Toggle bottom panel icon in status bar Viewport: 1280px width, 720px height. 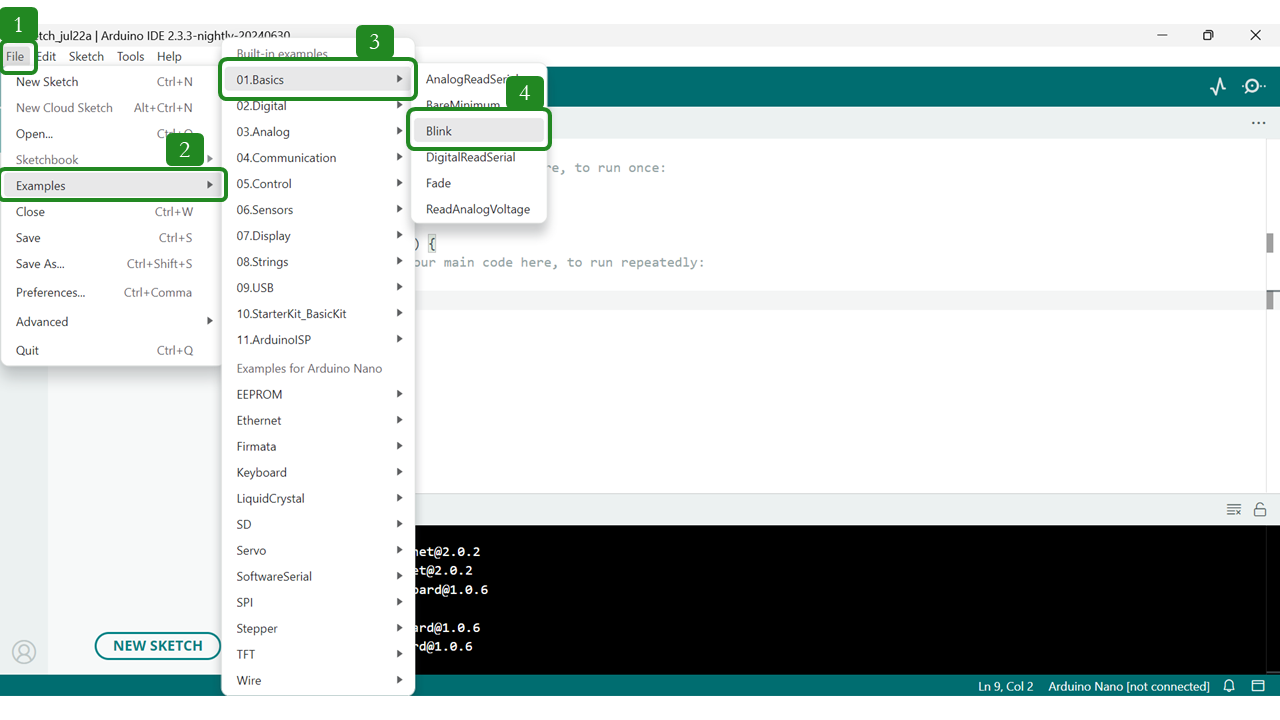[1258, 686]
